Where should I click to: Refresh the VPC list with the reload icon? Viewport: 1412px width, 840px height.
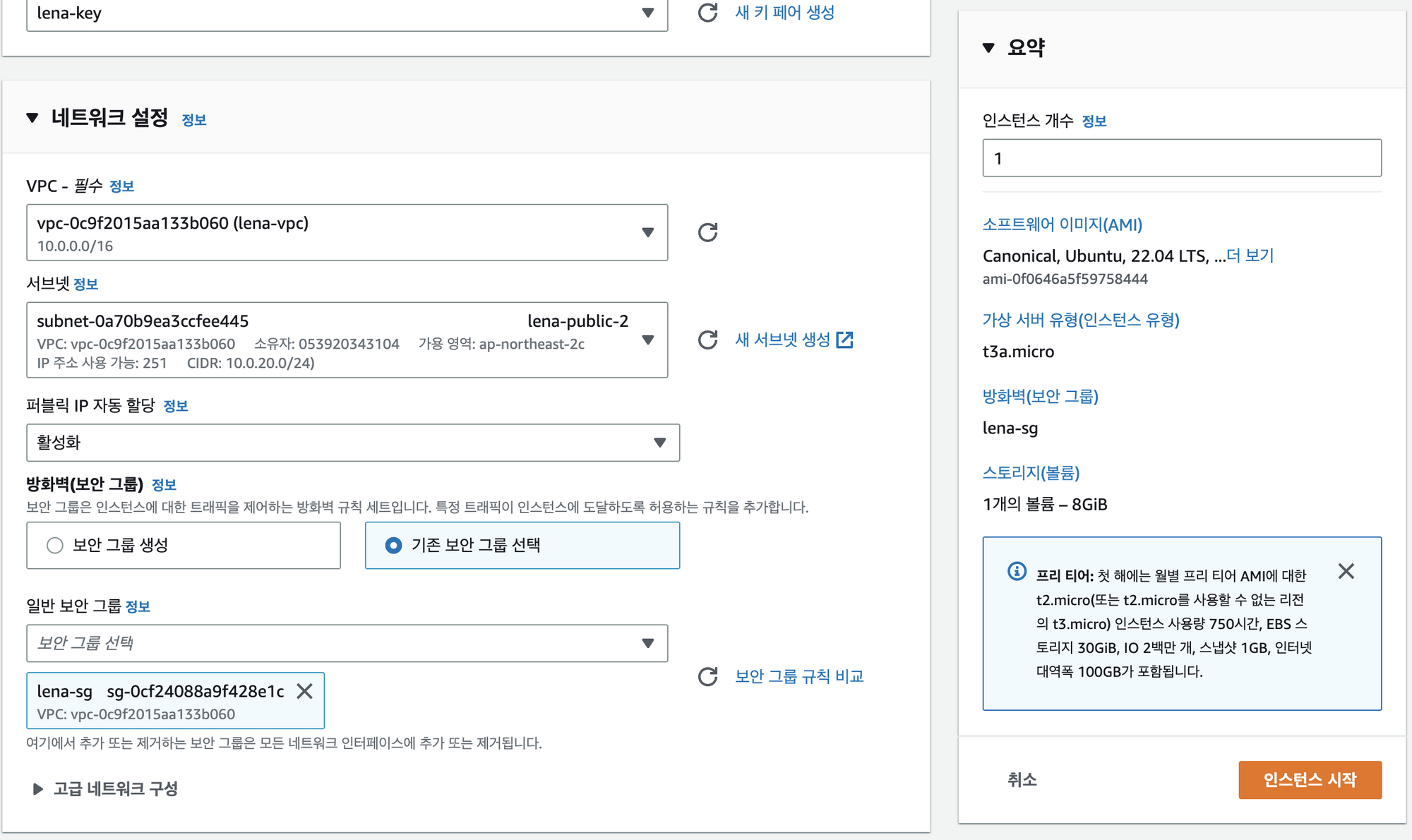[707, 232]
